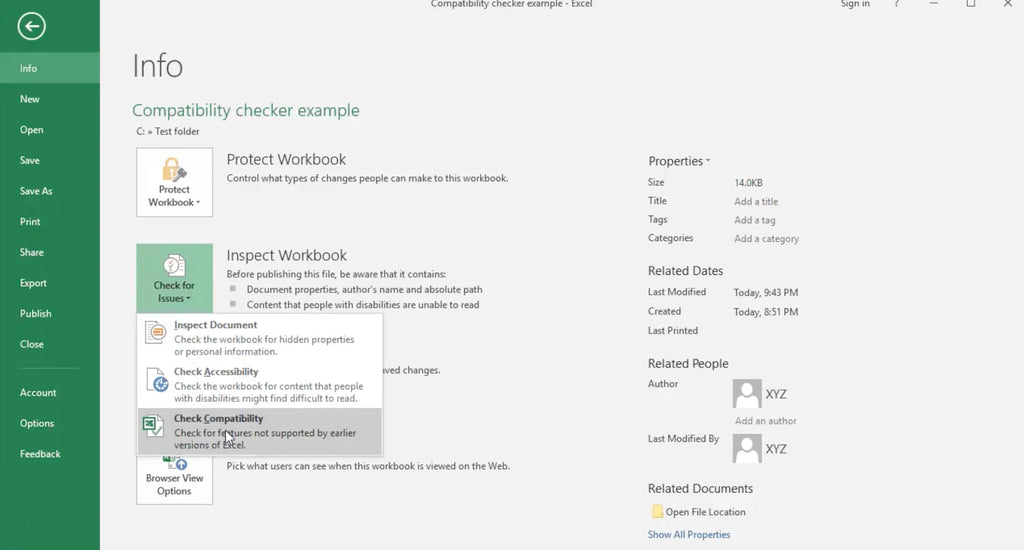This screenshot has width=1024, height=550.
Task: Click the Add a title field
Action: click(x=756, y=202)
